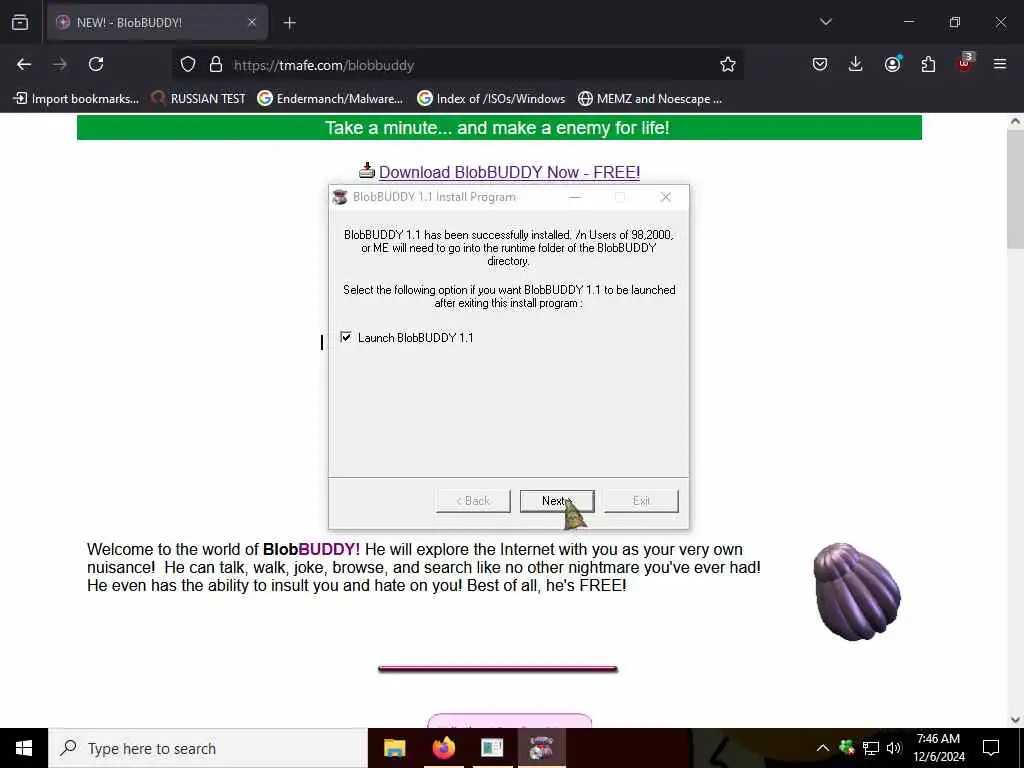1024x768 pixels.
Task: Go back to previous page
Action: [x=24, y=64]
